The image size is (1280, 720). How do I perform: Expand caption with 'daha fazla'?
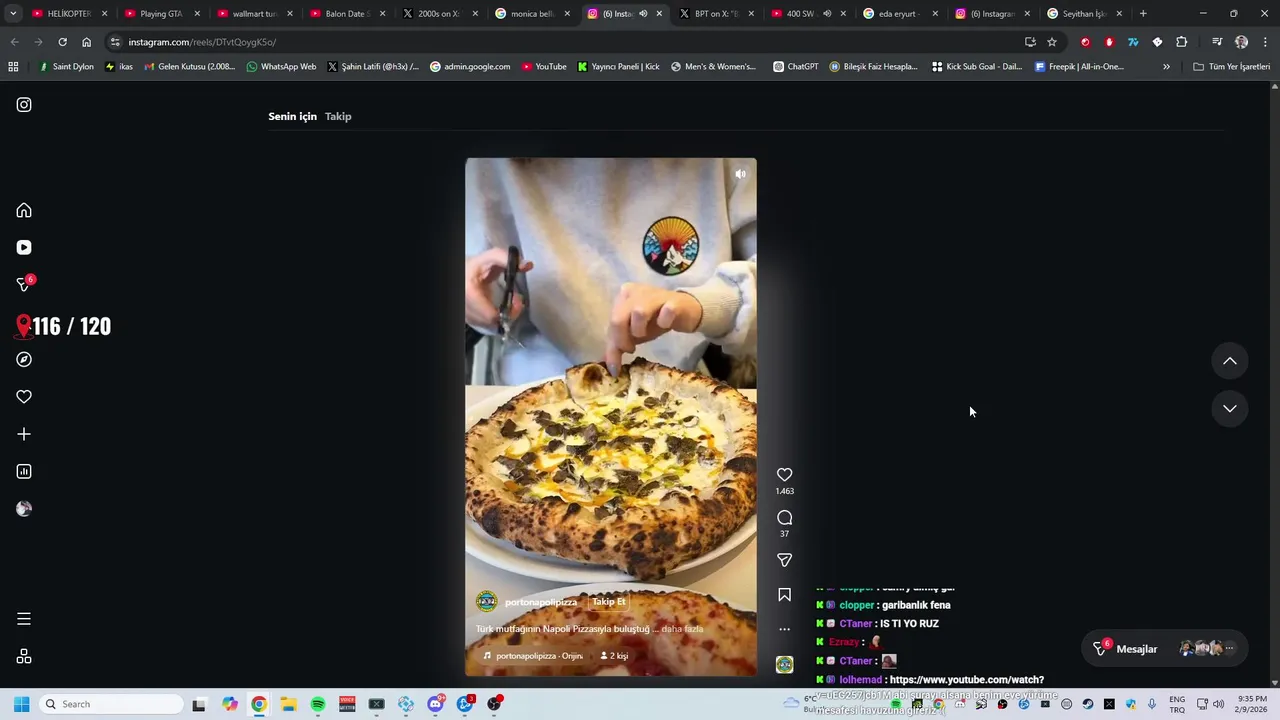(x=682, y=629)
